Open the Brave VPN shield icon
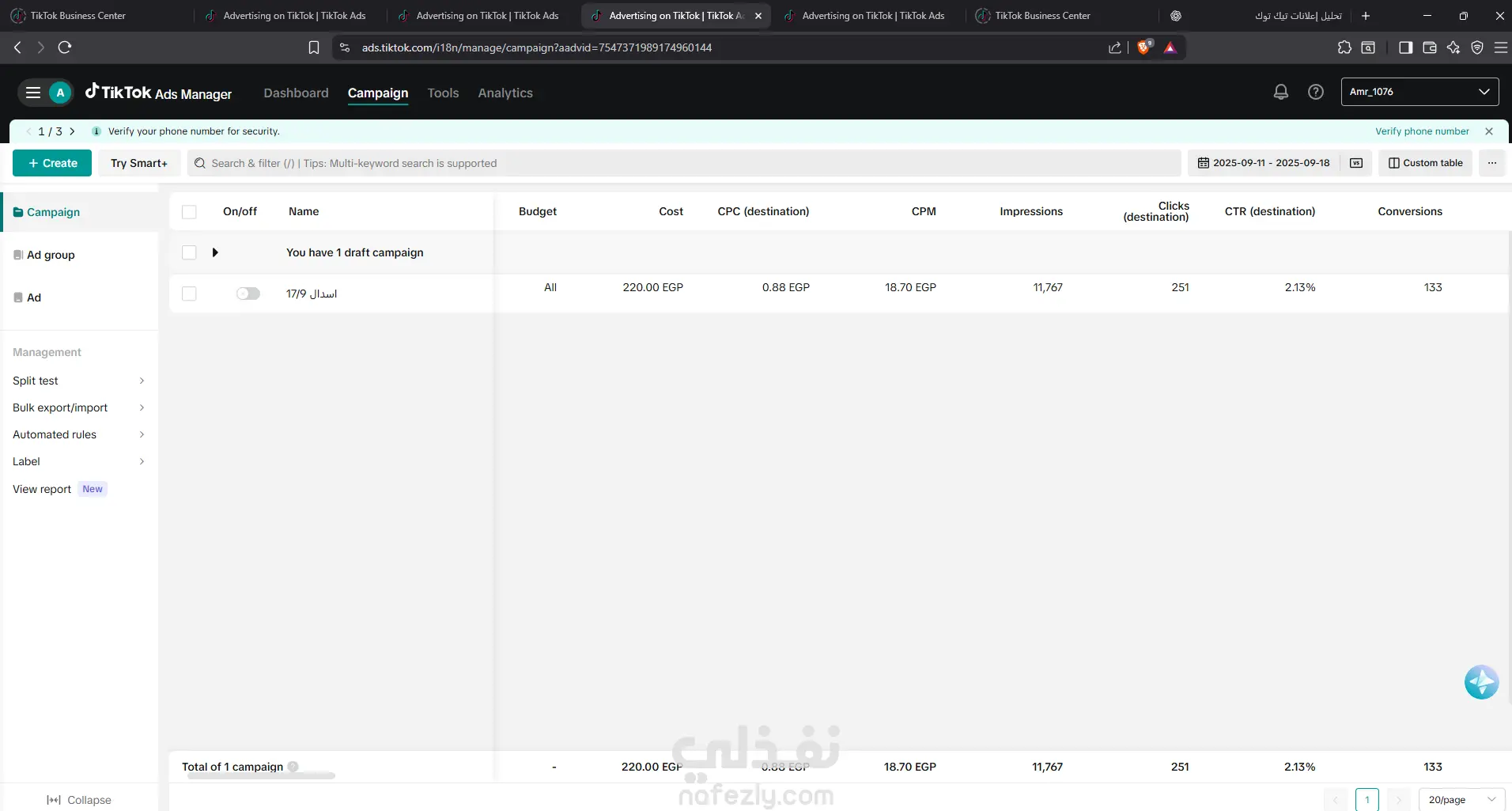1512x811 pixels. [x=1477, y=47]
